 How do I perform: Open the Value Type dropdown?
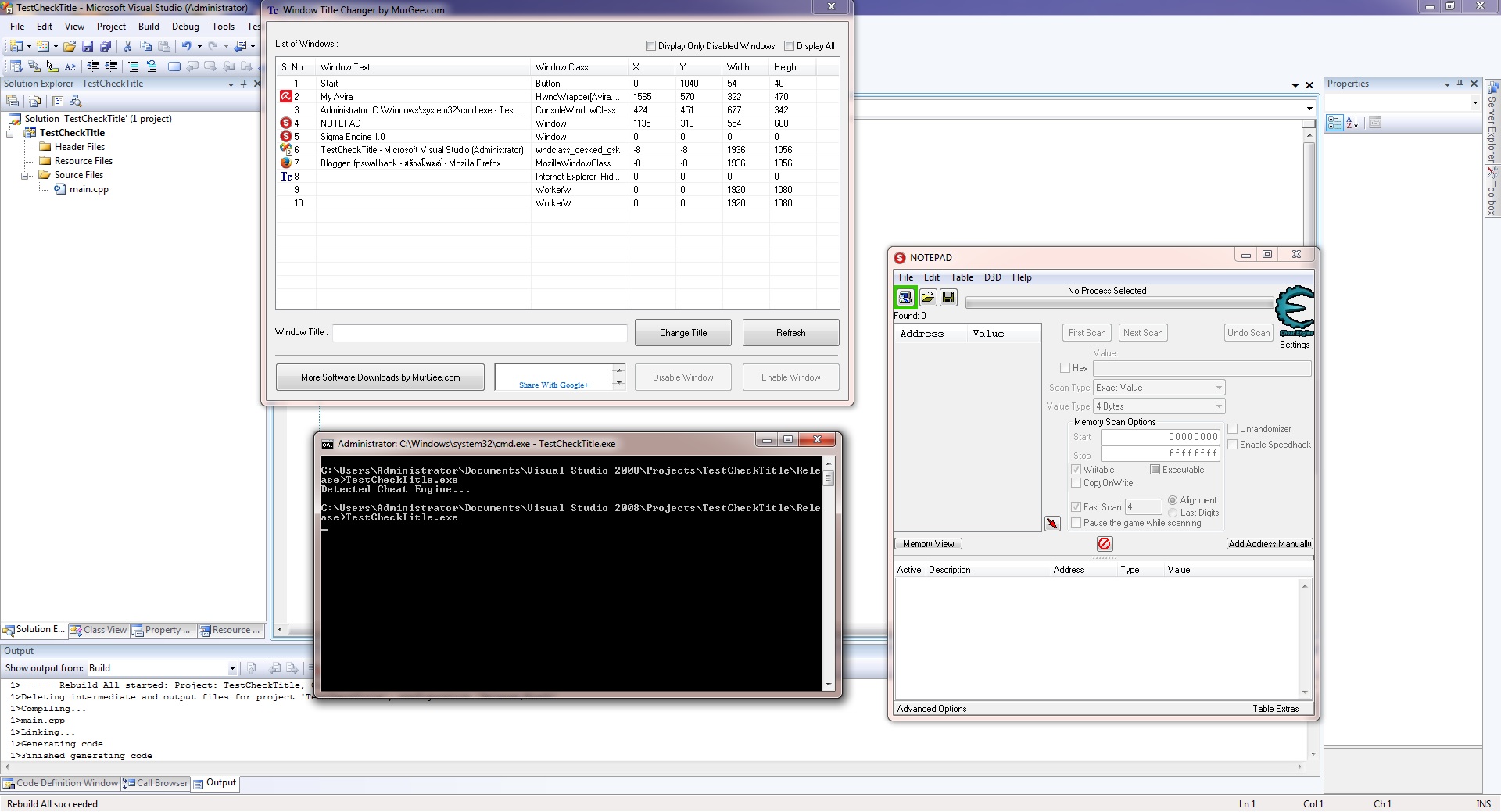tap(1159, 406)
